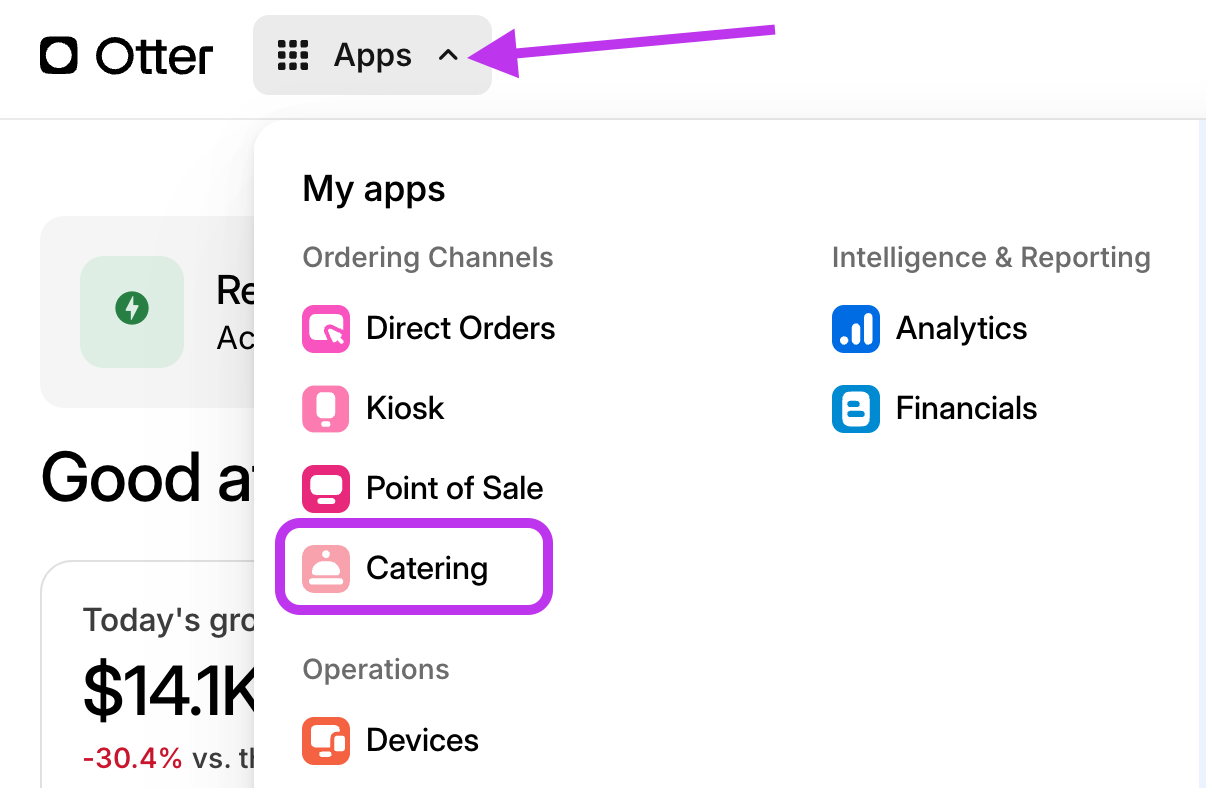
Task: Select the Kiosk app icon
Action: coord(325,408)
